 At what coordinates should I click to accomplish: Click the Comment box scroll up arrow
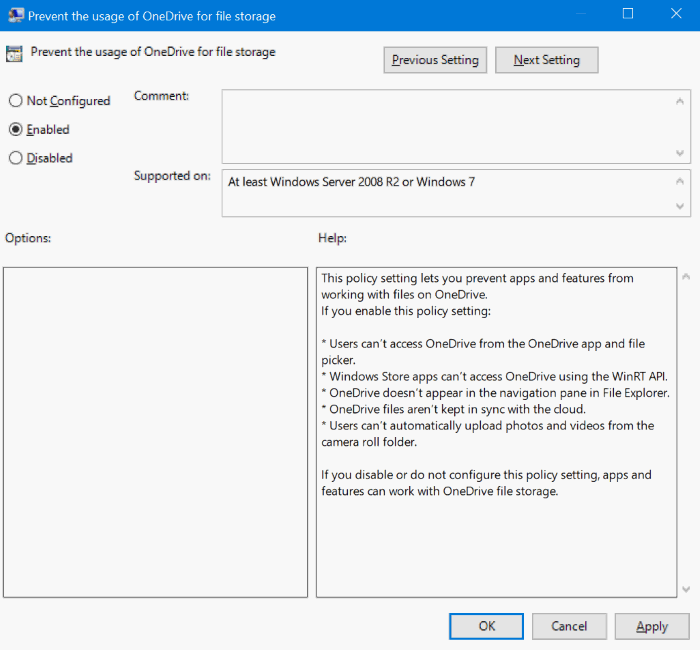point(679,101)
